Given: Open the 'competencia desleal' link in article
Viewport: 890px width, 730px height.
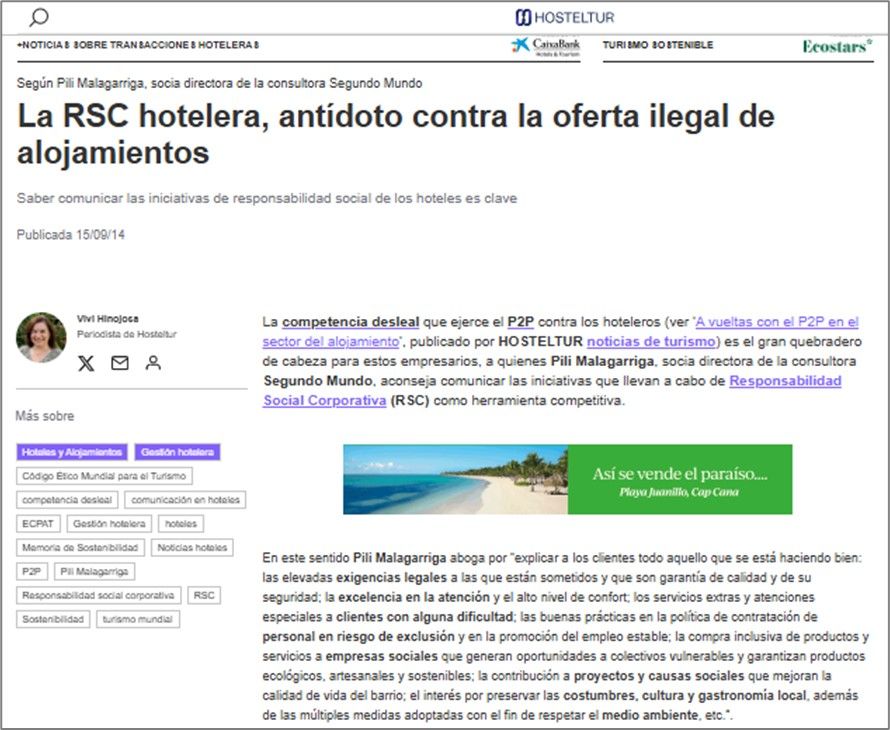Looking at the screenshot, I should click(350, 322).
